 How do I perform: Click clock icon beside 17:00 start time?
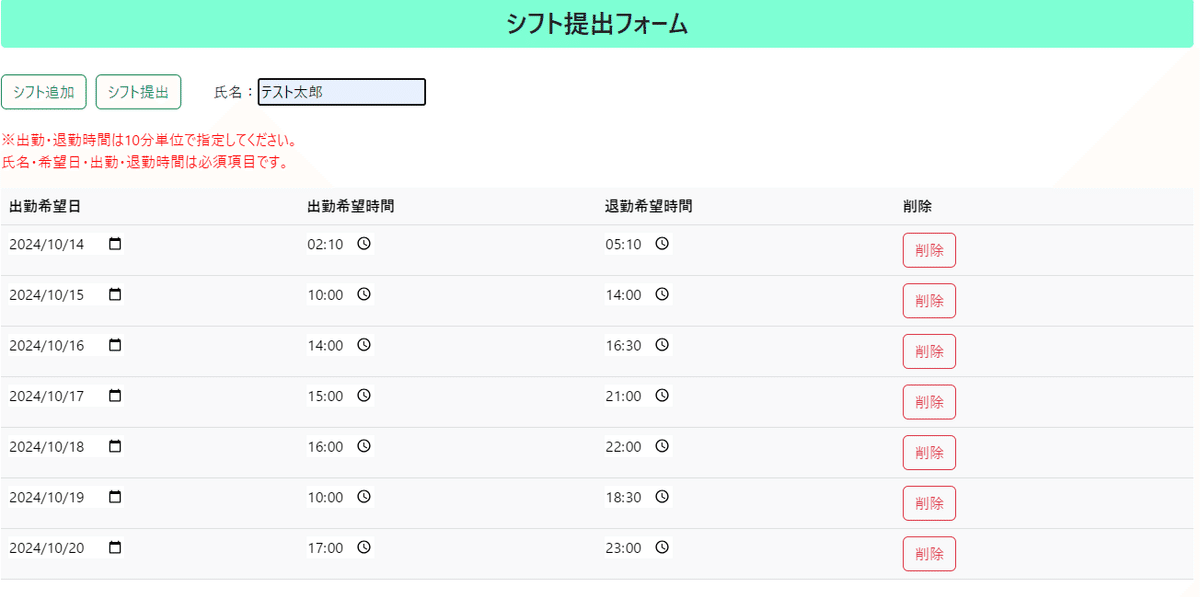coord(364,547)
